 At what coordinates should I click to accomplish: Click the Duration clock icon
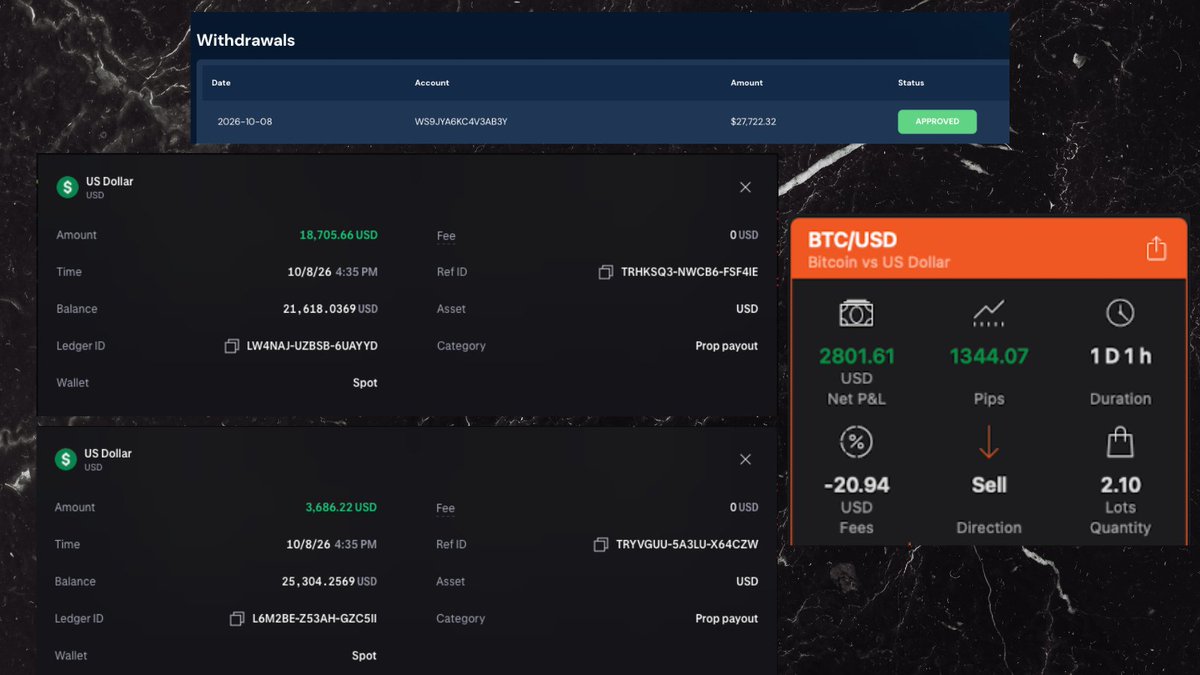tap(1120, 313)
